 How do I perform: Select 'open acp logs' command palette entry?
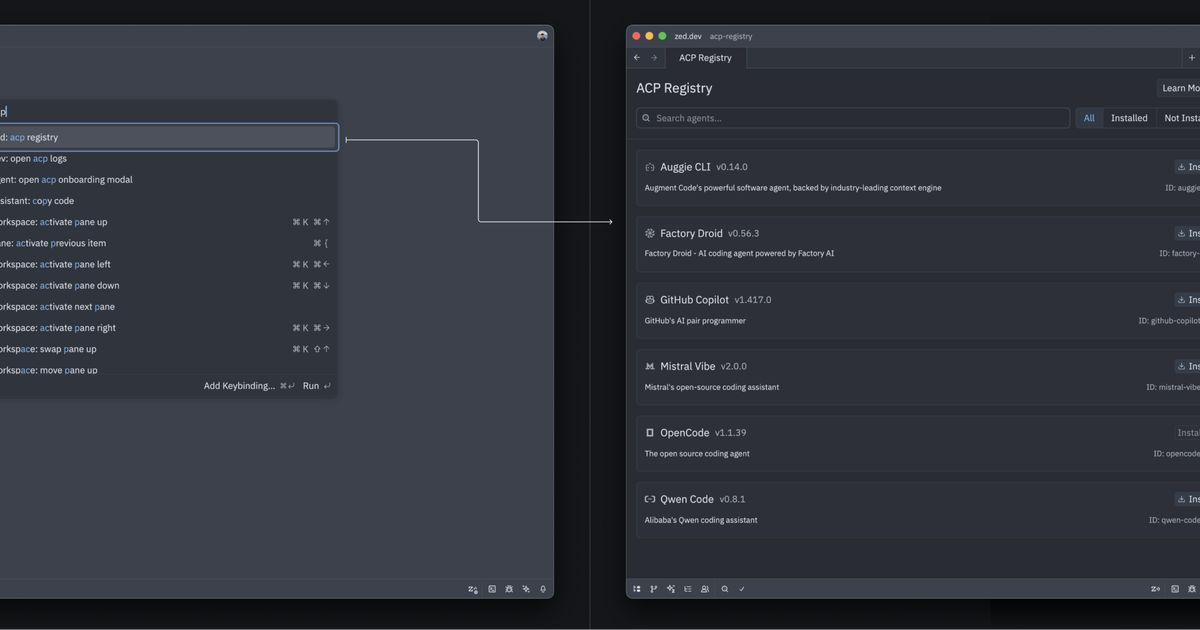point(167,158)
